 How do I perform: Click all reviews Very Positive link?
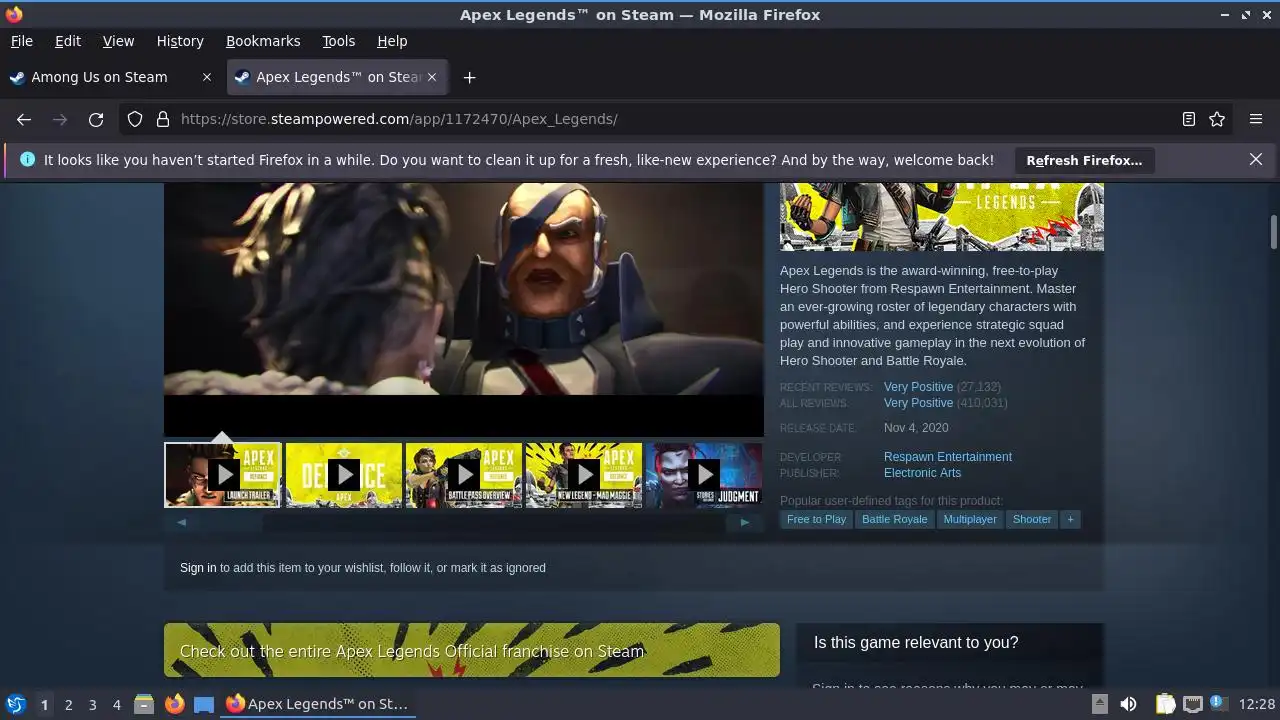[918, 403]
